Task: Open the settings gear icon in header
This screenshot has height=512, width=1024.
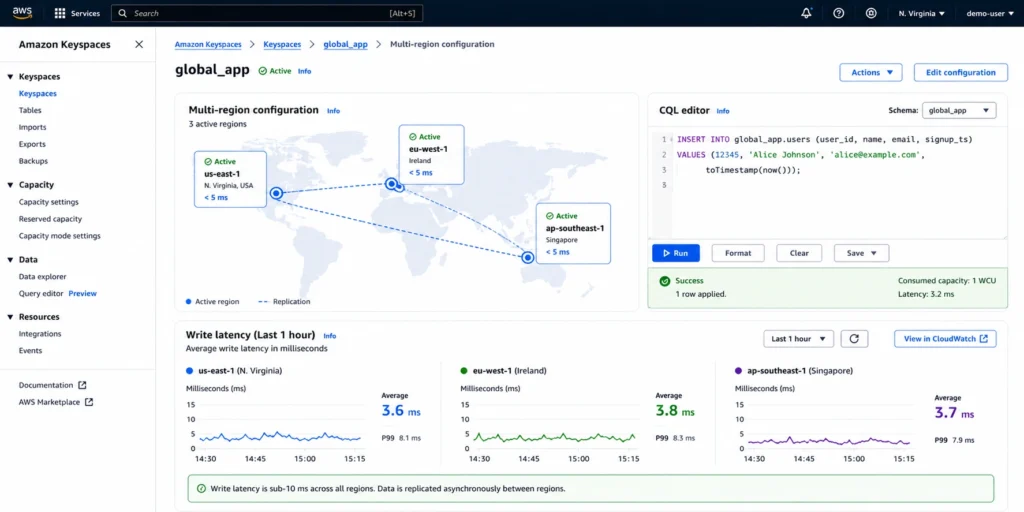Action: click(871, 13)
